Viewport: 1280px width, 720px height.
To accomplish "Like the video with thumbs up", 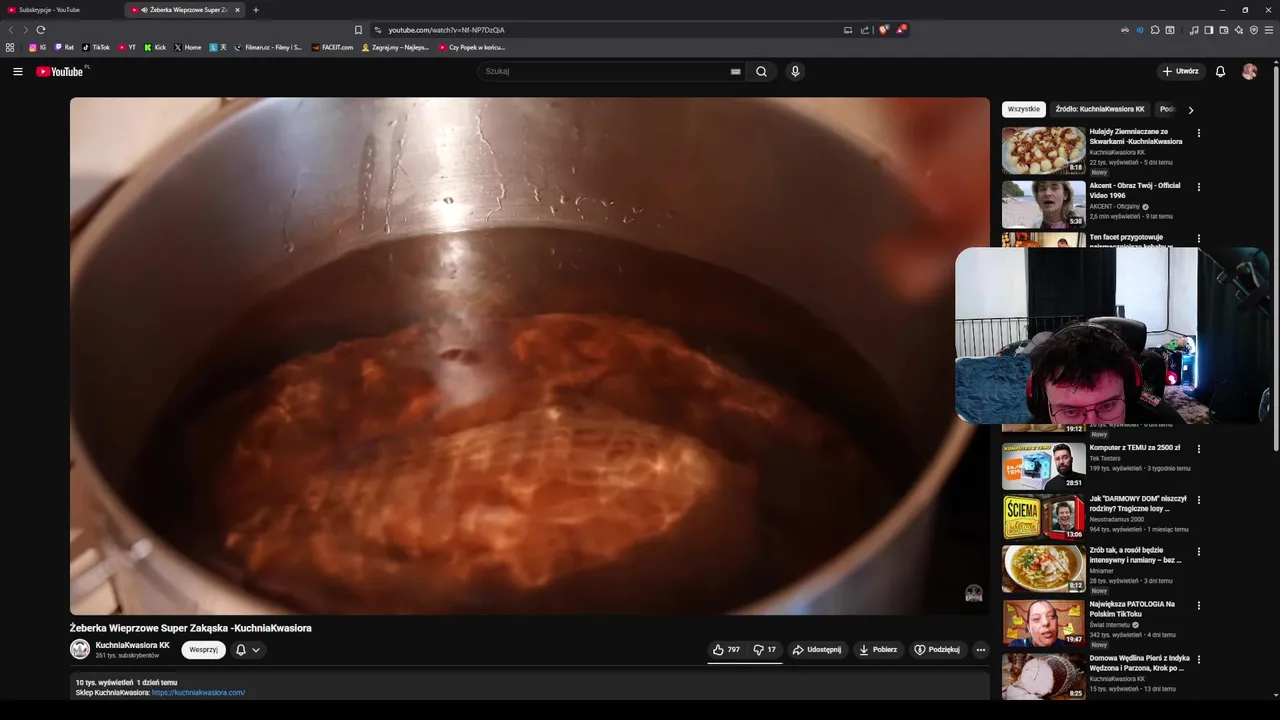I will click(x=726, y=649).
